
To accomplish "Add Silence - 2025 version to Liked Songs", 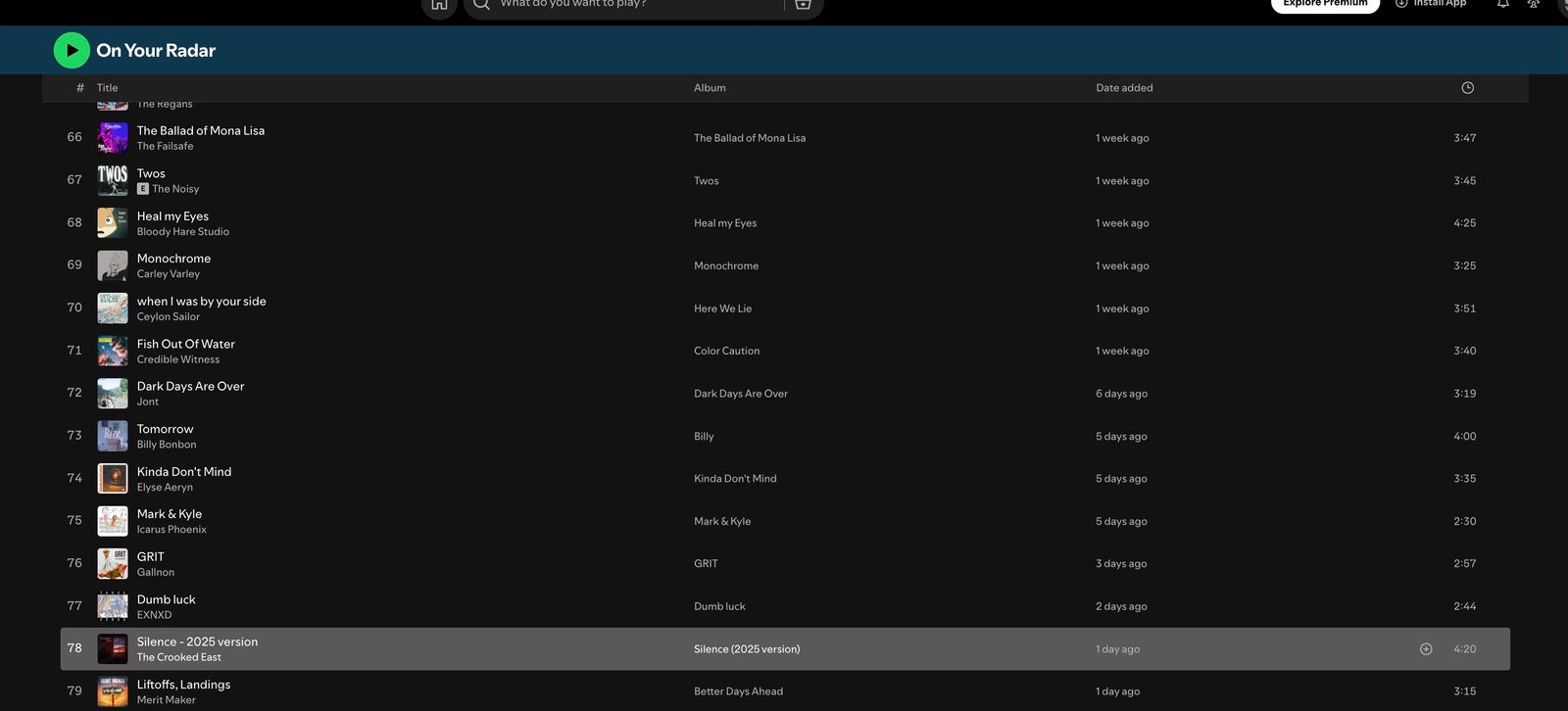I will point(1426,649).
